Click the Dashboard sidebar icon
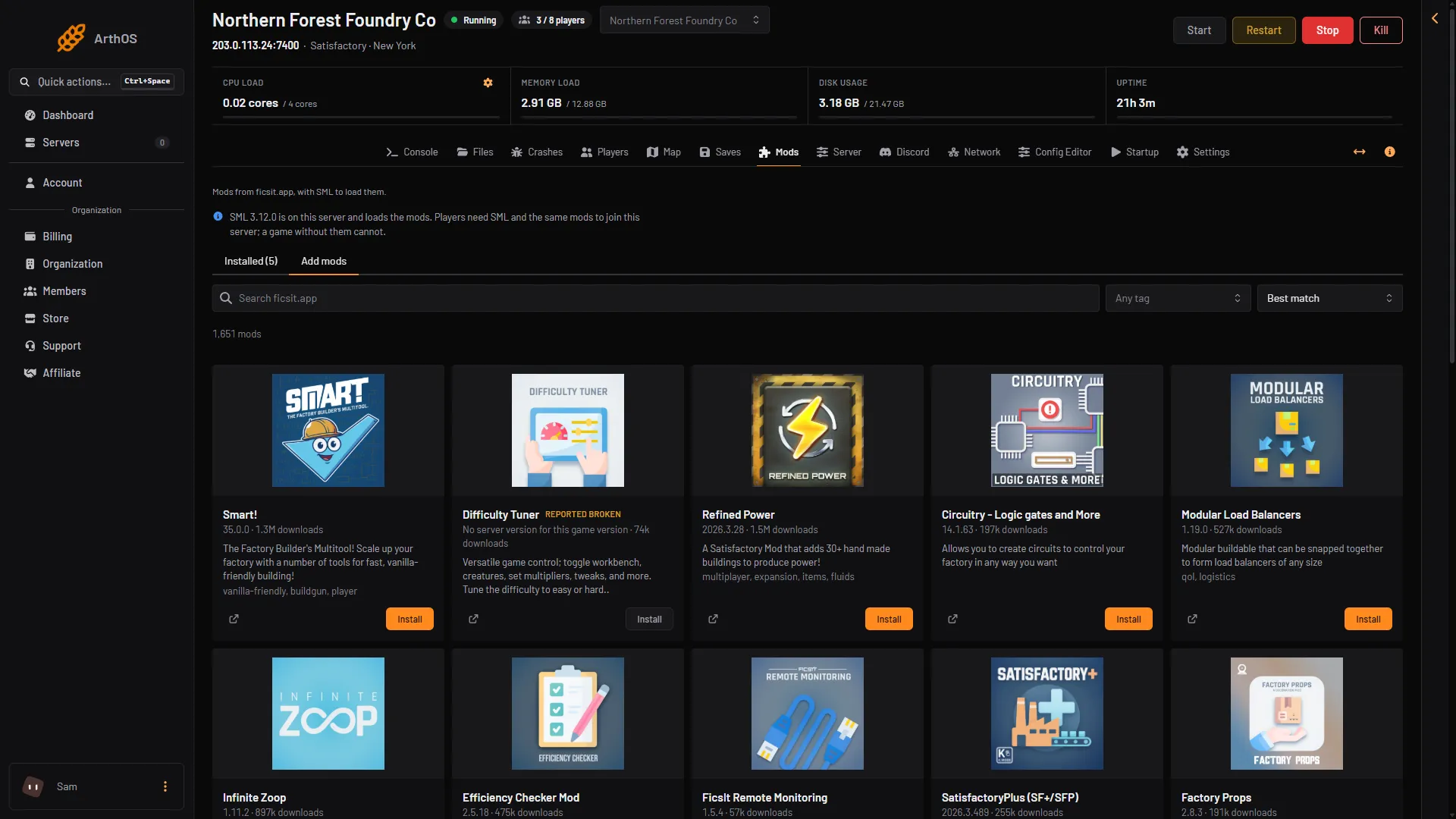Image resolution: width=1456 pixels, height=819 pixels. tap(30, 115)
